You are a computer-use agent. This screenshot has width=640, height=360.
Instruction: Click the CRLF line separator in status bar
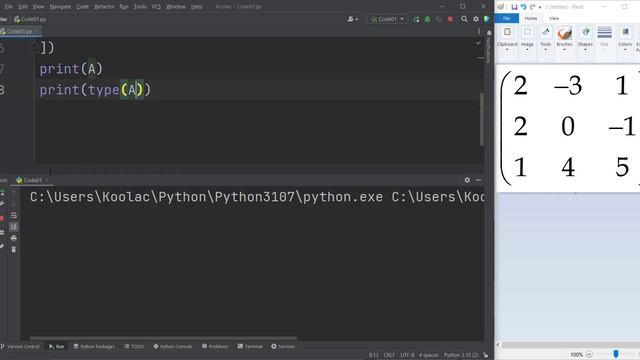389,355
